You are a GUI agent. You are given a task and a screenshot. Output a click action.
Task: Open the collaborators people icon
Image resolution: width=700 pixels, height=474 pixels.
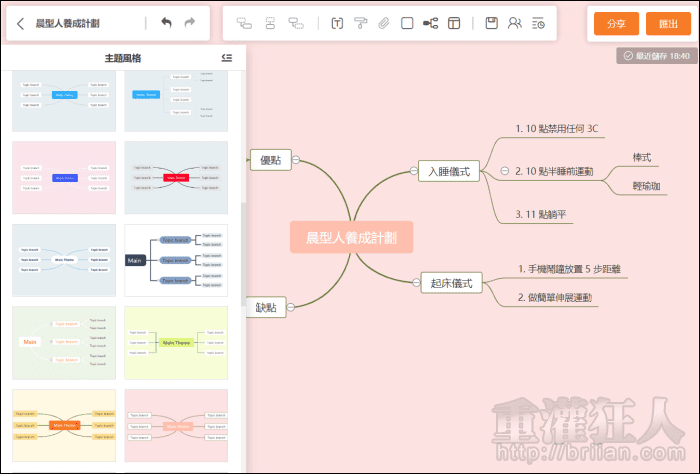click(515, 23)
